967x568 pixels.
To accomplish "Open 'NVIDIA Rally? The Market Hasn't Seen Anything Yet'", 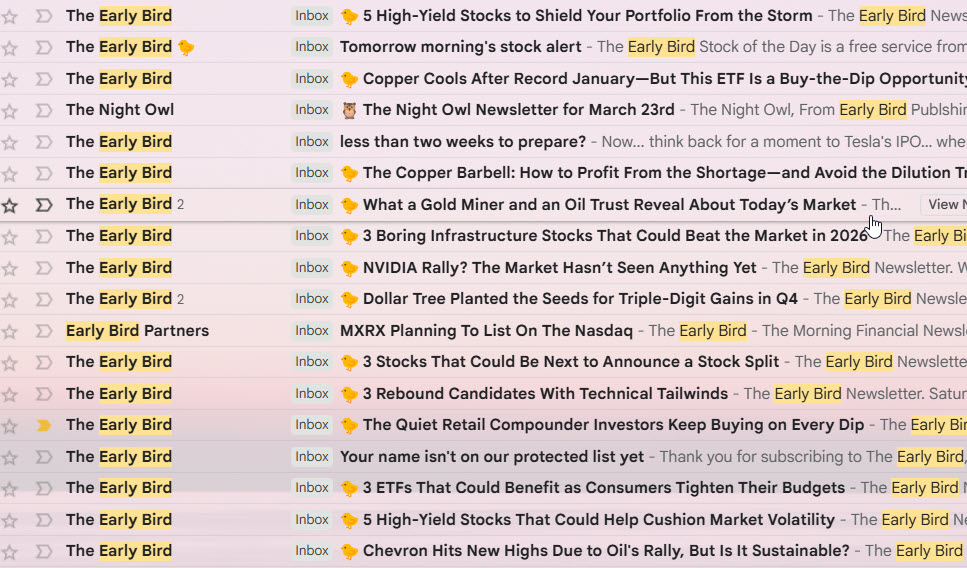I will pos(559,268).
